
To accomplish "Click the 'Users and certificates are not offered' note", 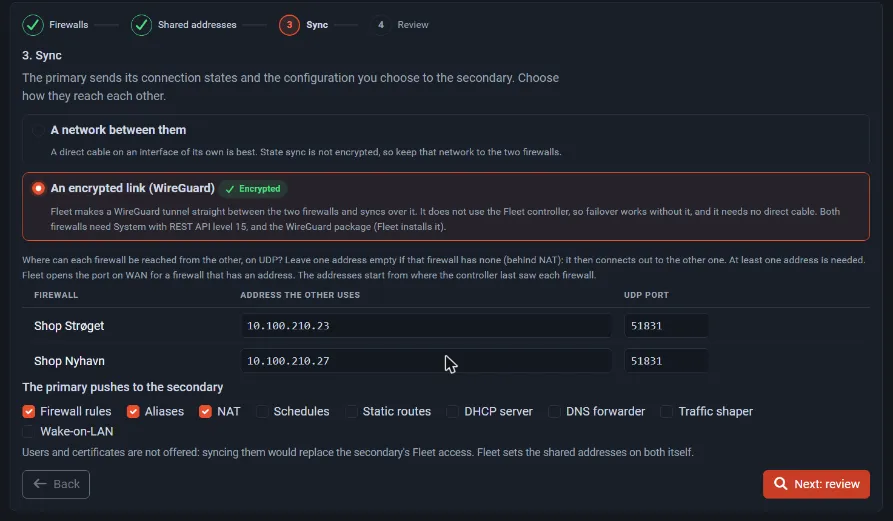I will [x=358, y=453].
